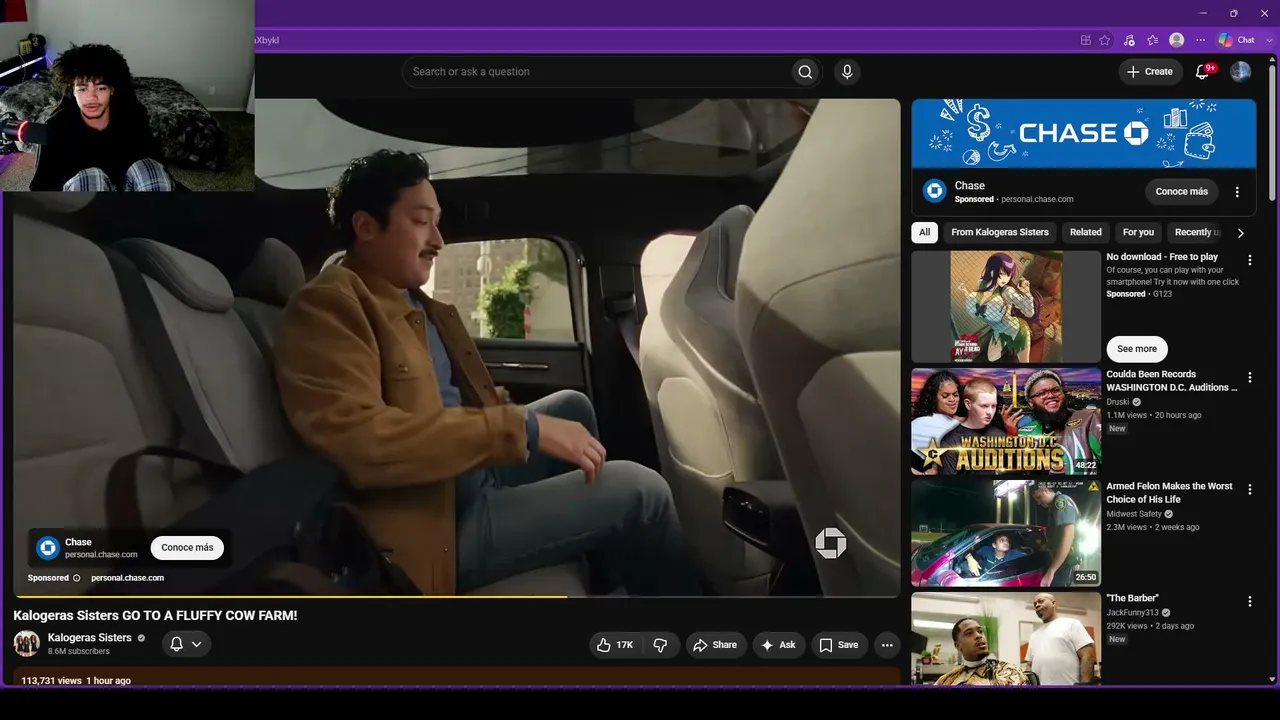Viewport: 1280px width, 720px height.
Task: Share the video with the Share button
Action: click(715, 645)
